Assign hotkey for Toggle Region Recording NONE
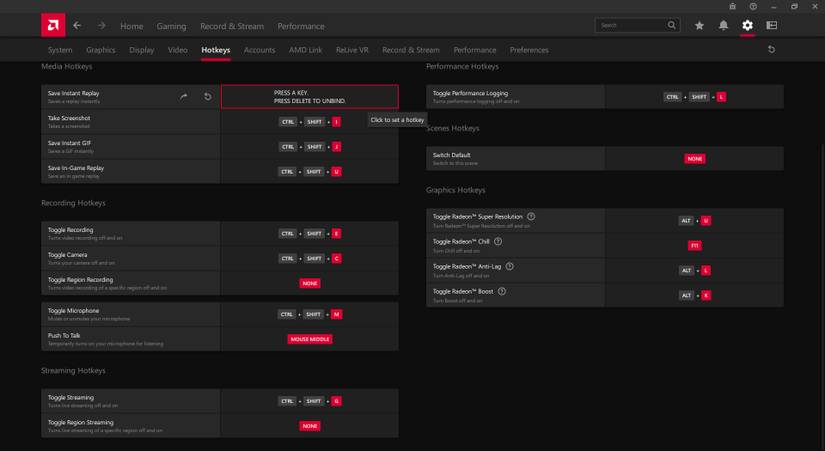 coord(310,283)
